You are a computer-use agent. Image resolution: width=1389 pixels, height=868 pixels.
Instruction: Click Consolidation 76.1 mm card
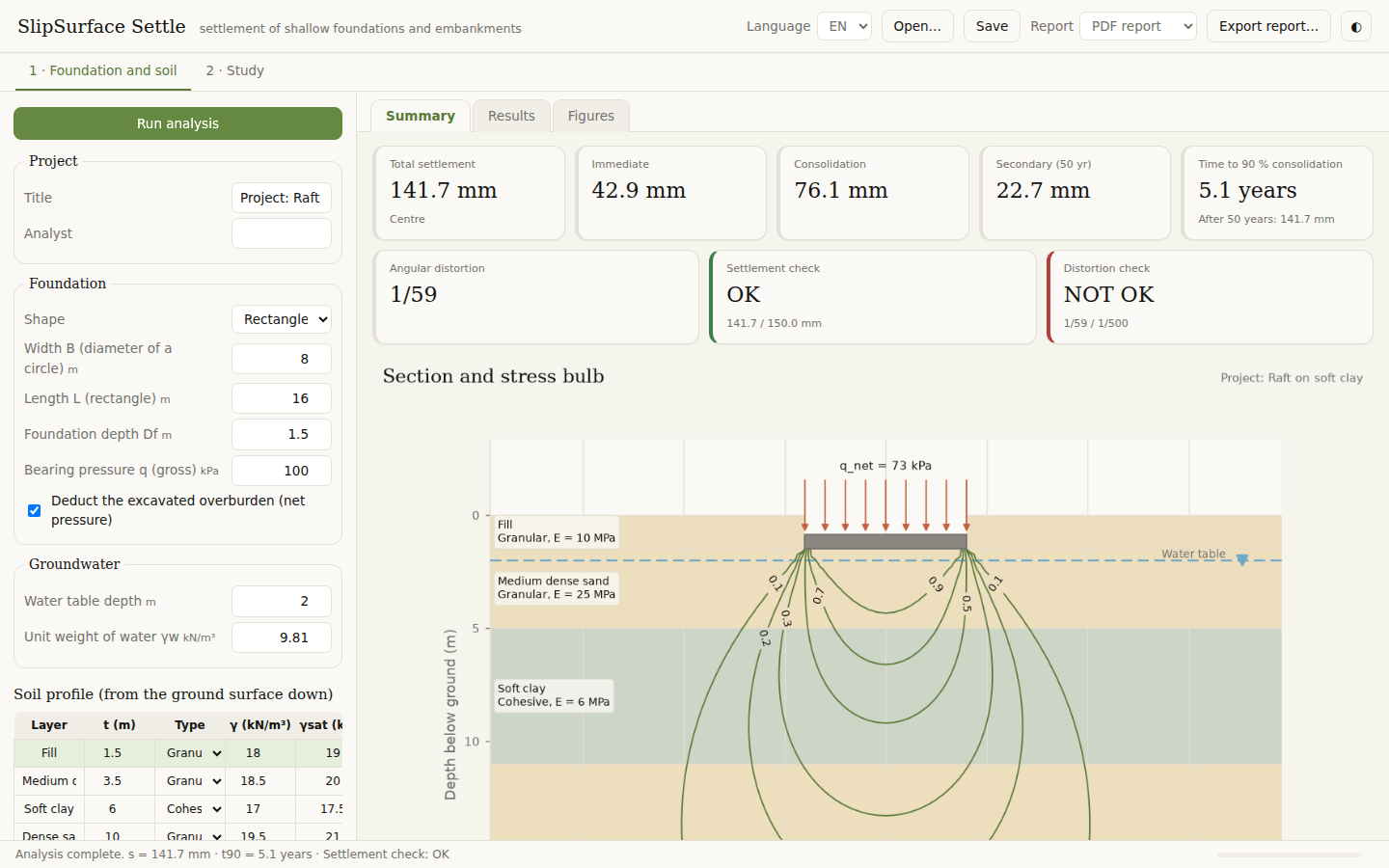873,193
